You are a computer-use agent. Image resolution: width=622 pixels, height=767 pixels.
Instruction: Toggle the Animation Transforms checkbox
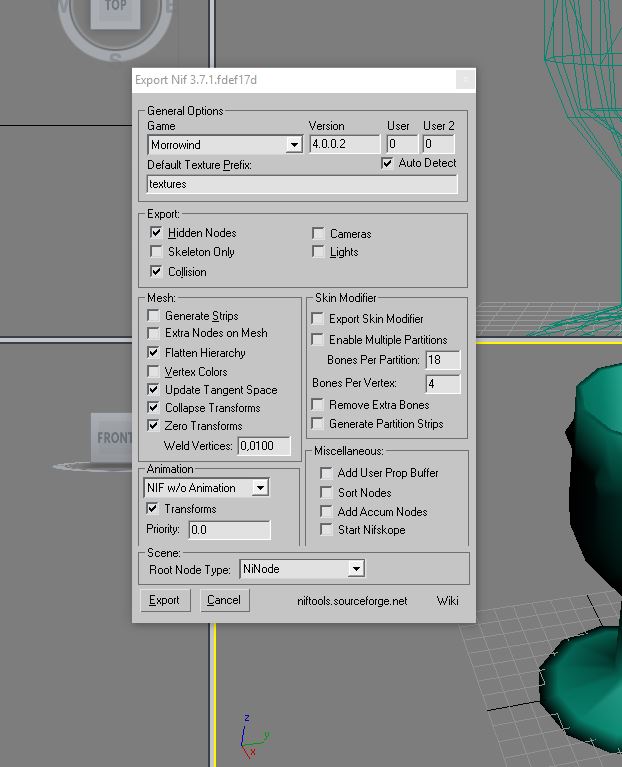click(x=153, y=509)
